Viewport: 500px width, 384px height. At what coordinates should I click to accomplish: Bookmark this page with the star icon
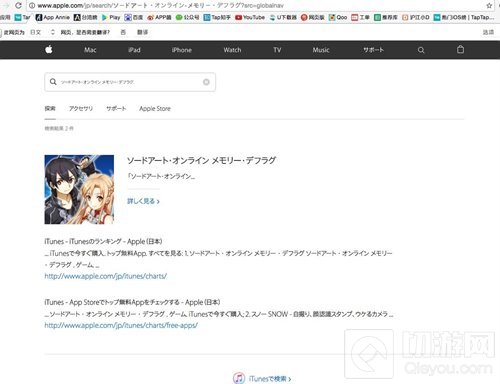489,6
